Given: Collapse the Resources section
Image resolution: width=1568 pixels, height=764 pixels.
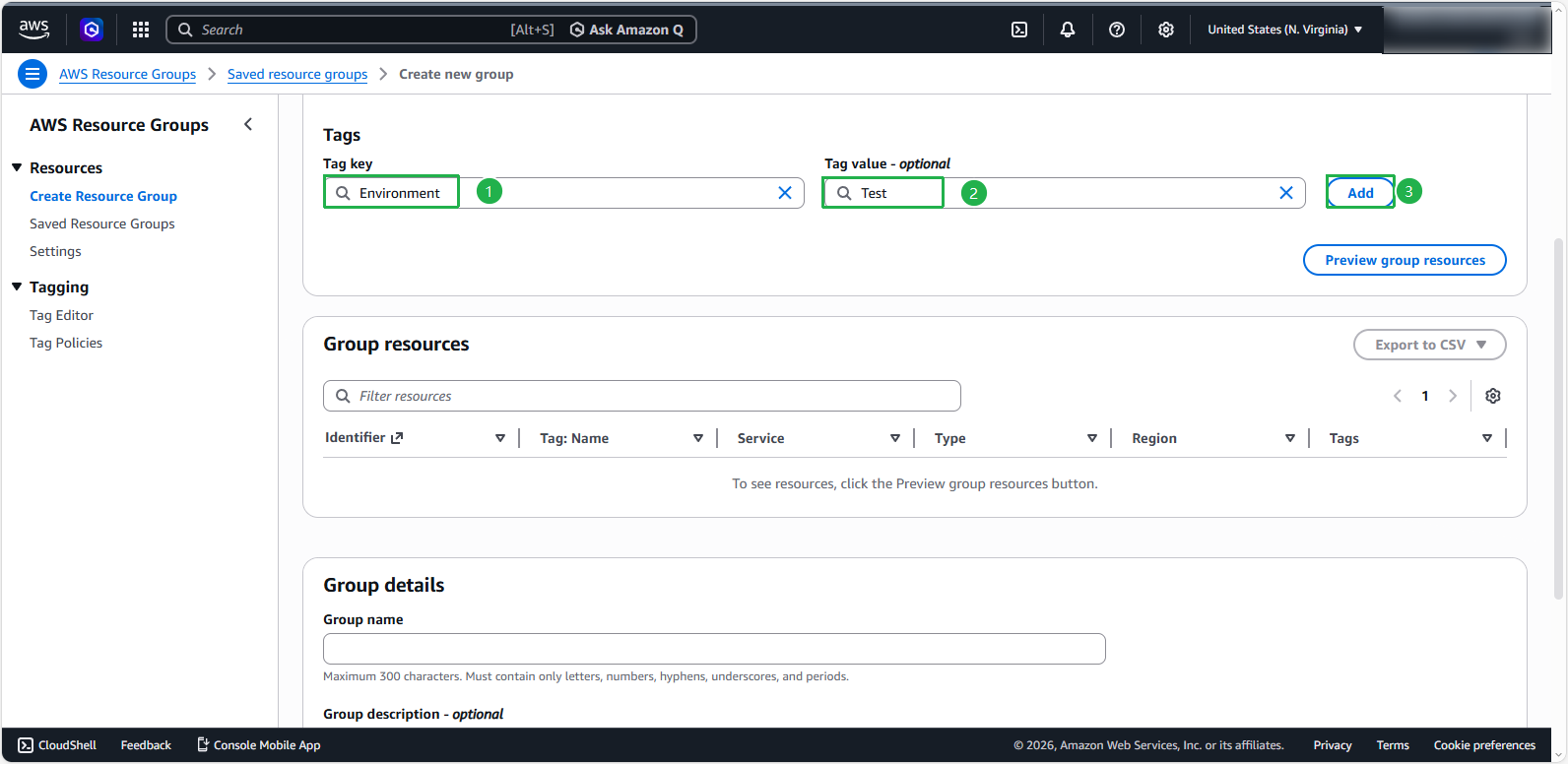Looking at the screenshot, I should [17, 167].
